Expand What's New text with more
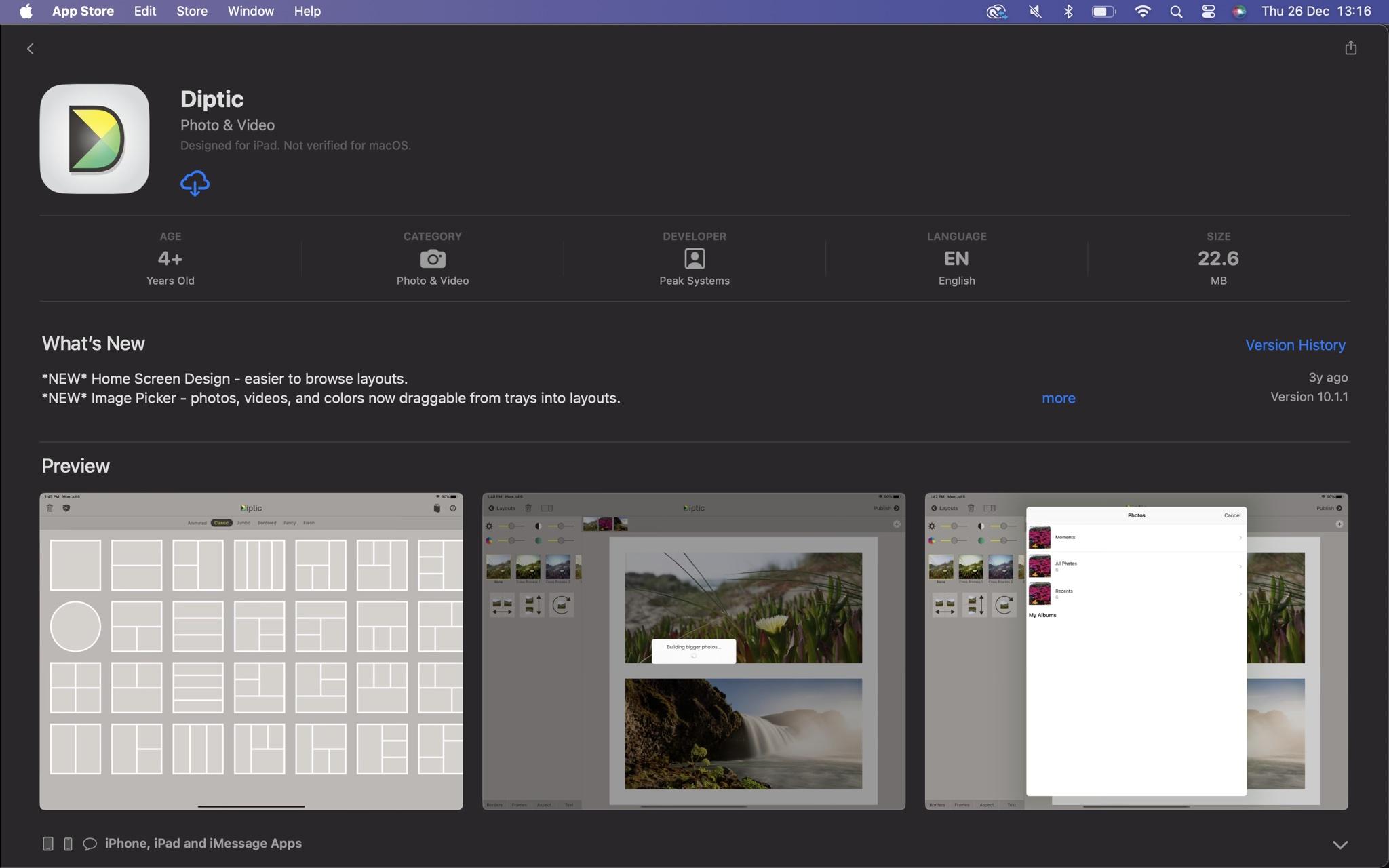 [1058, 398]
